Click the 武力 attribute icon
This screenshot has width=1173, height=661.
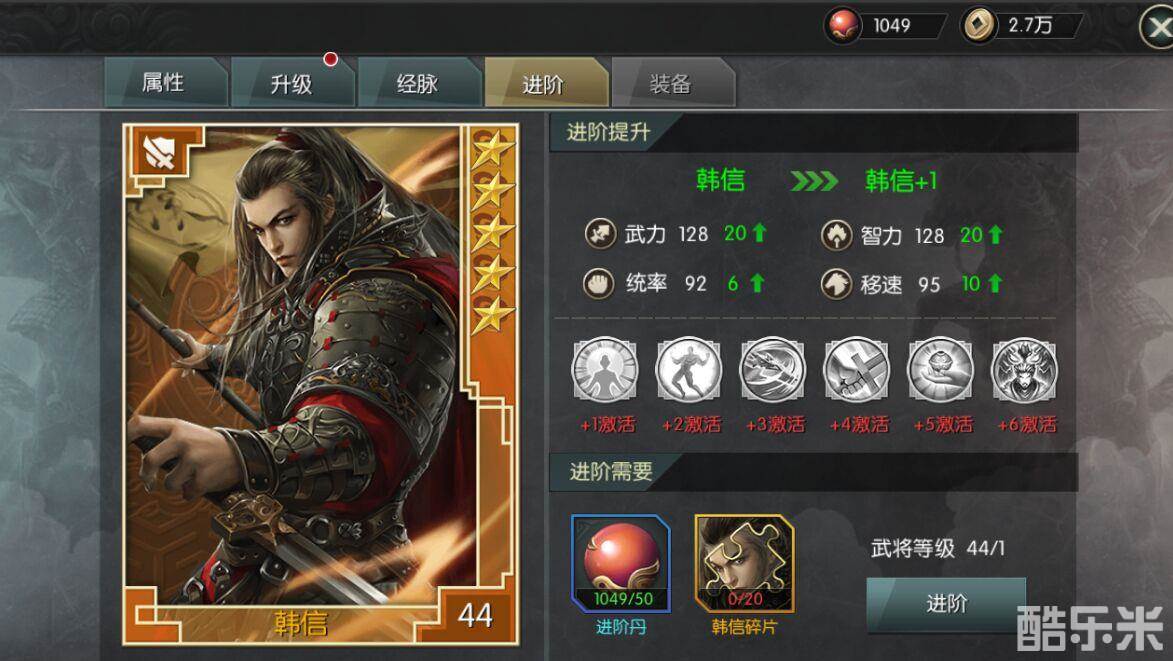click(x=600, y=233)
